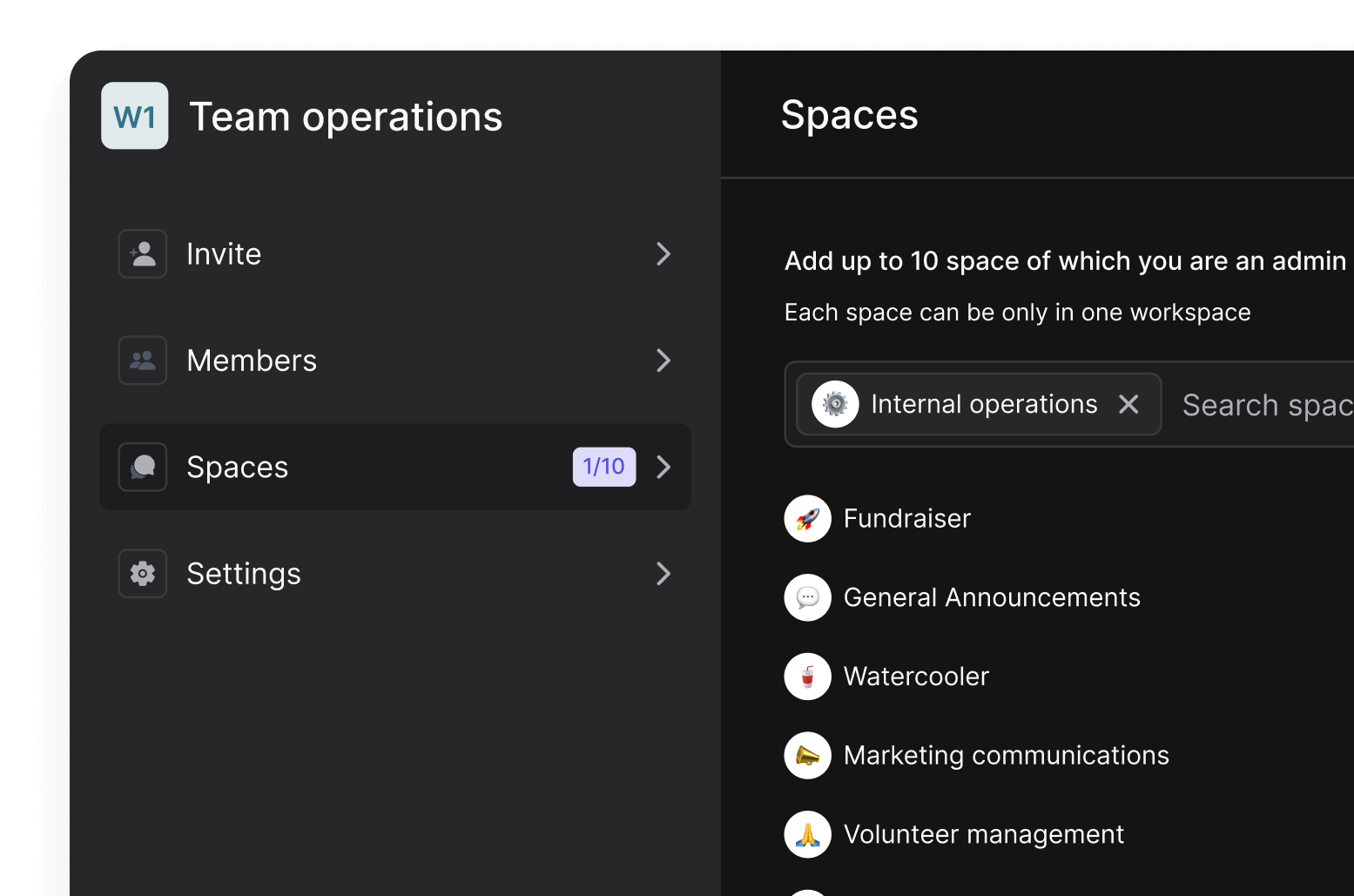Click the gear emoji in Internal operations chip
Screen dimensions: 1354x896
click(834, 403)
